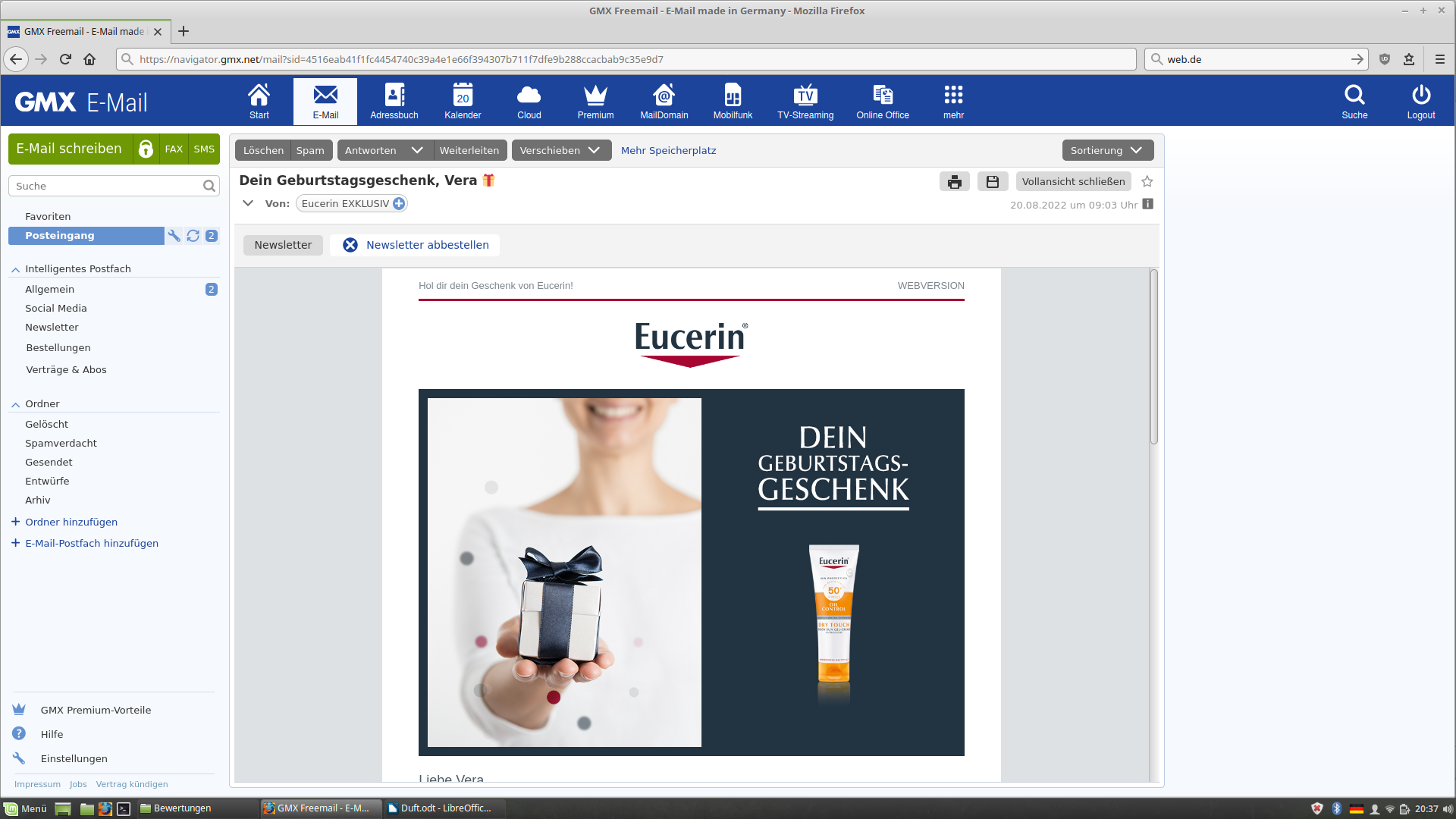
Task: Mark the email as Spam
Action: pos(310,150)
